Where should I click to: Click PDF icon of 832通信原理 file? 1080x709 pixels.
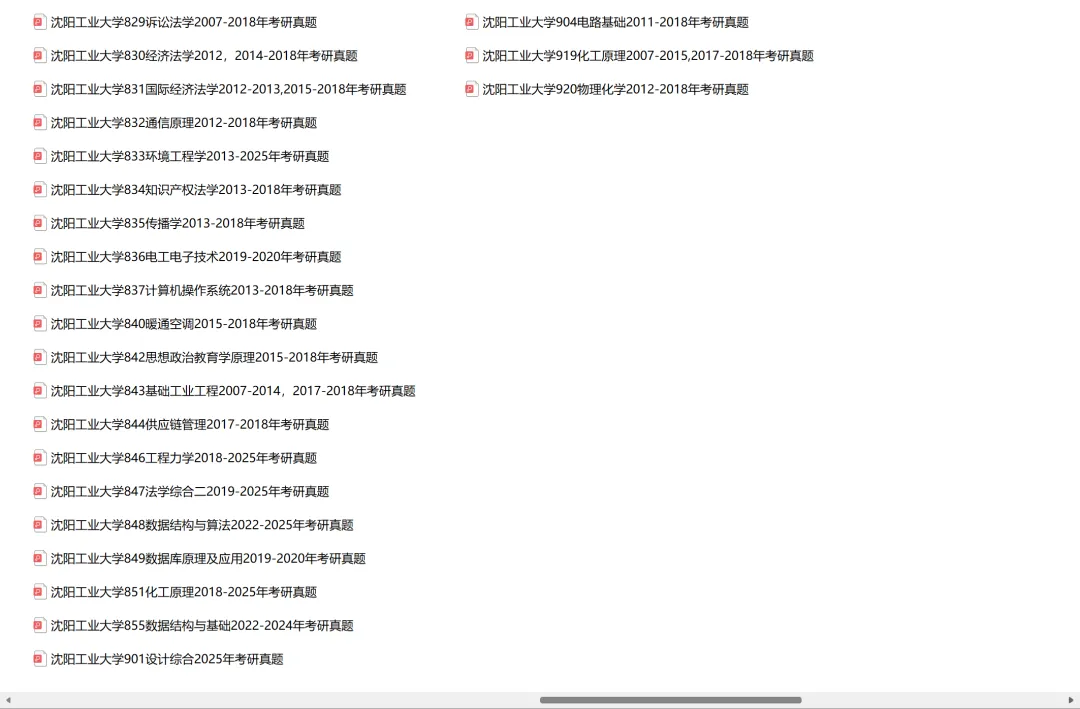click(40, 123)
